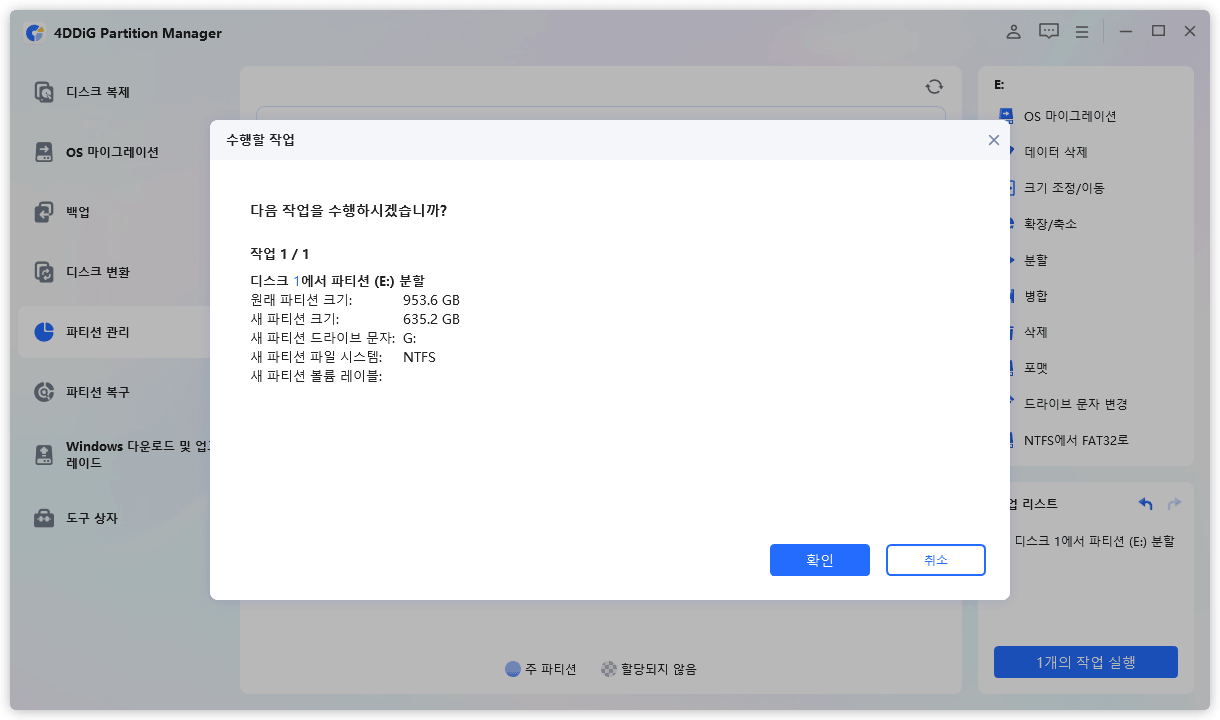This screenshot has width=1220, height=720.
Task: Click the 953.6 GB original size value
Action: (431, 300)
